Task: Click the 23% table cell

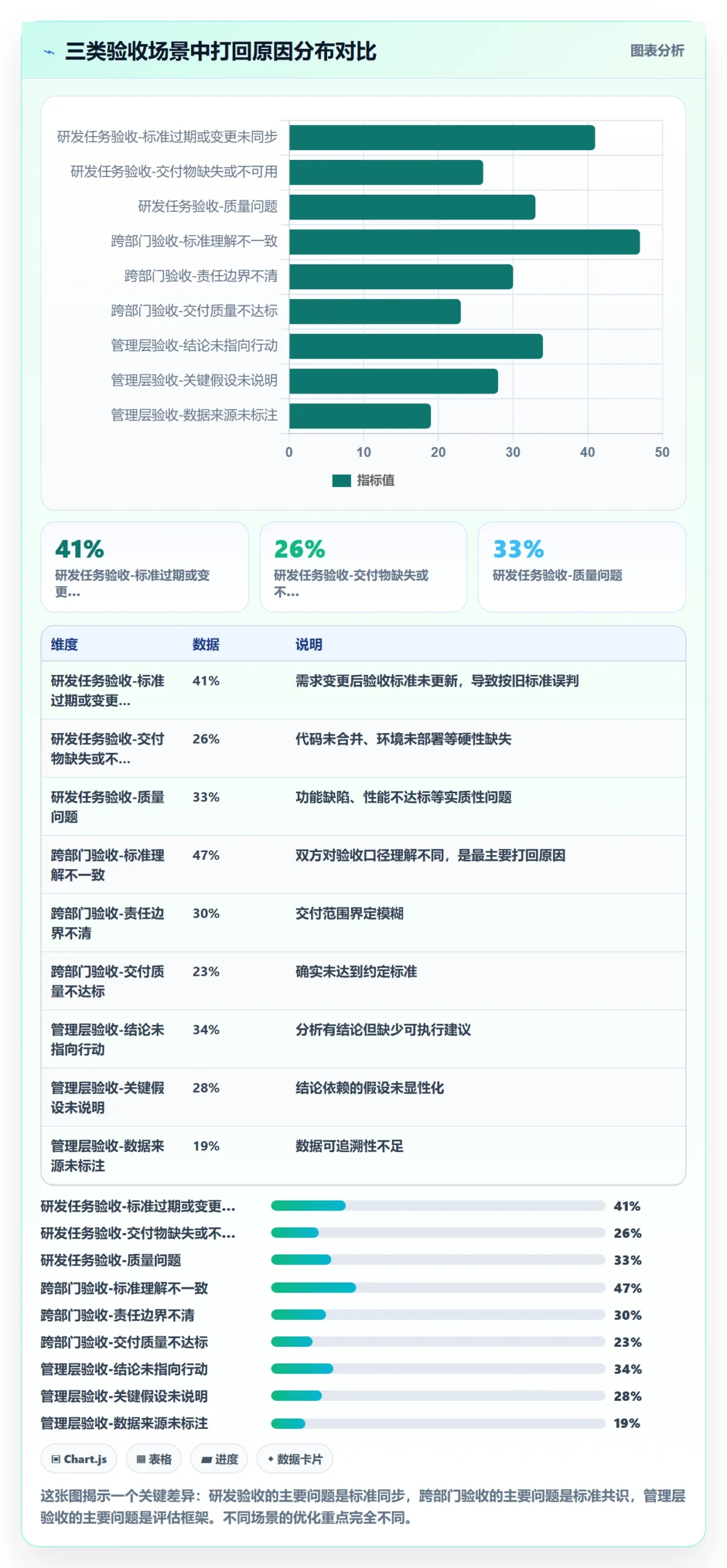Action: (206, 972)
